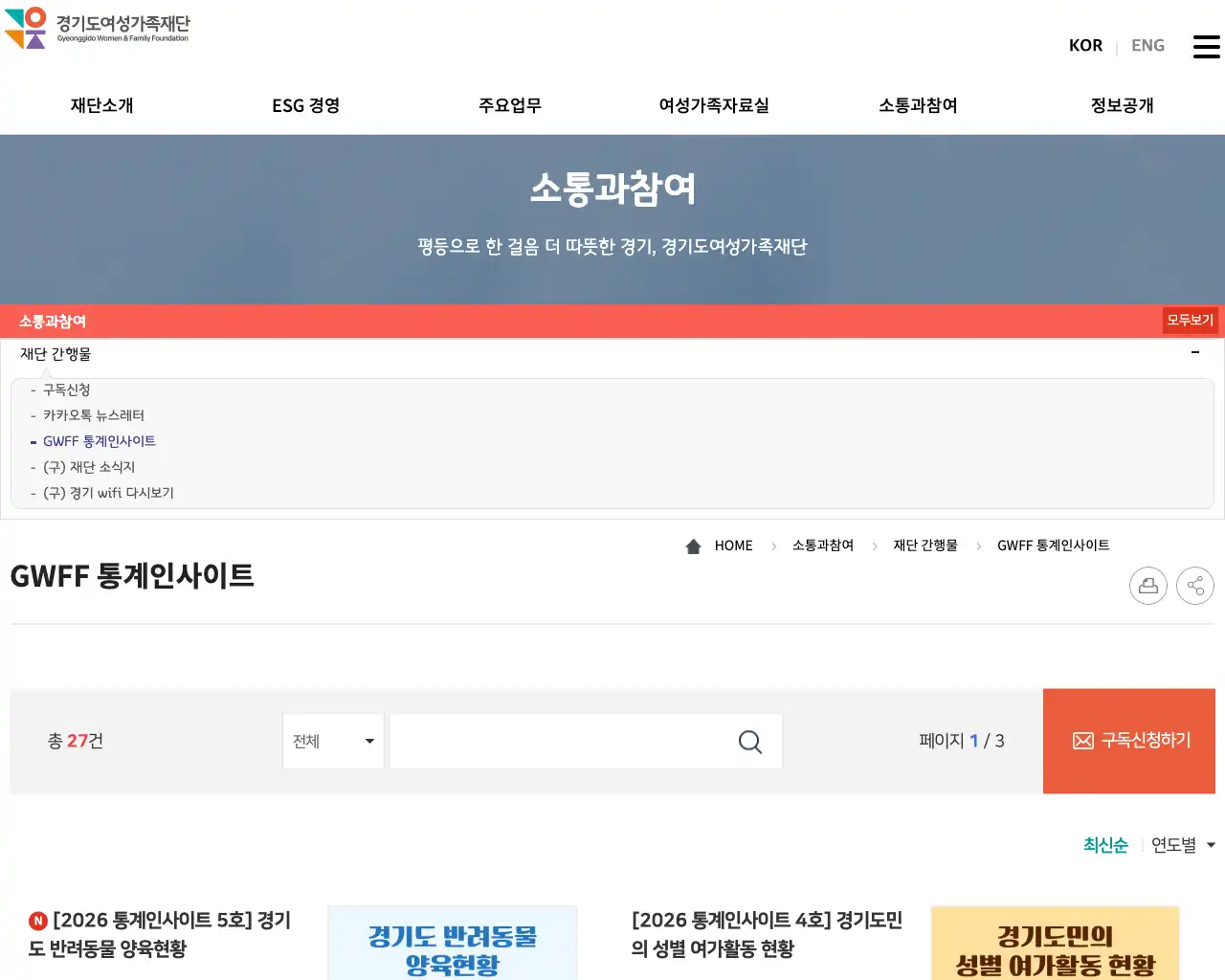Click 재단 간행물 in the breadcrumb
1225x980 pixels.
tap(925, 546)
